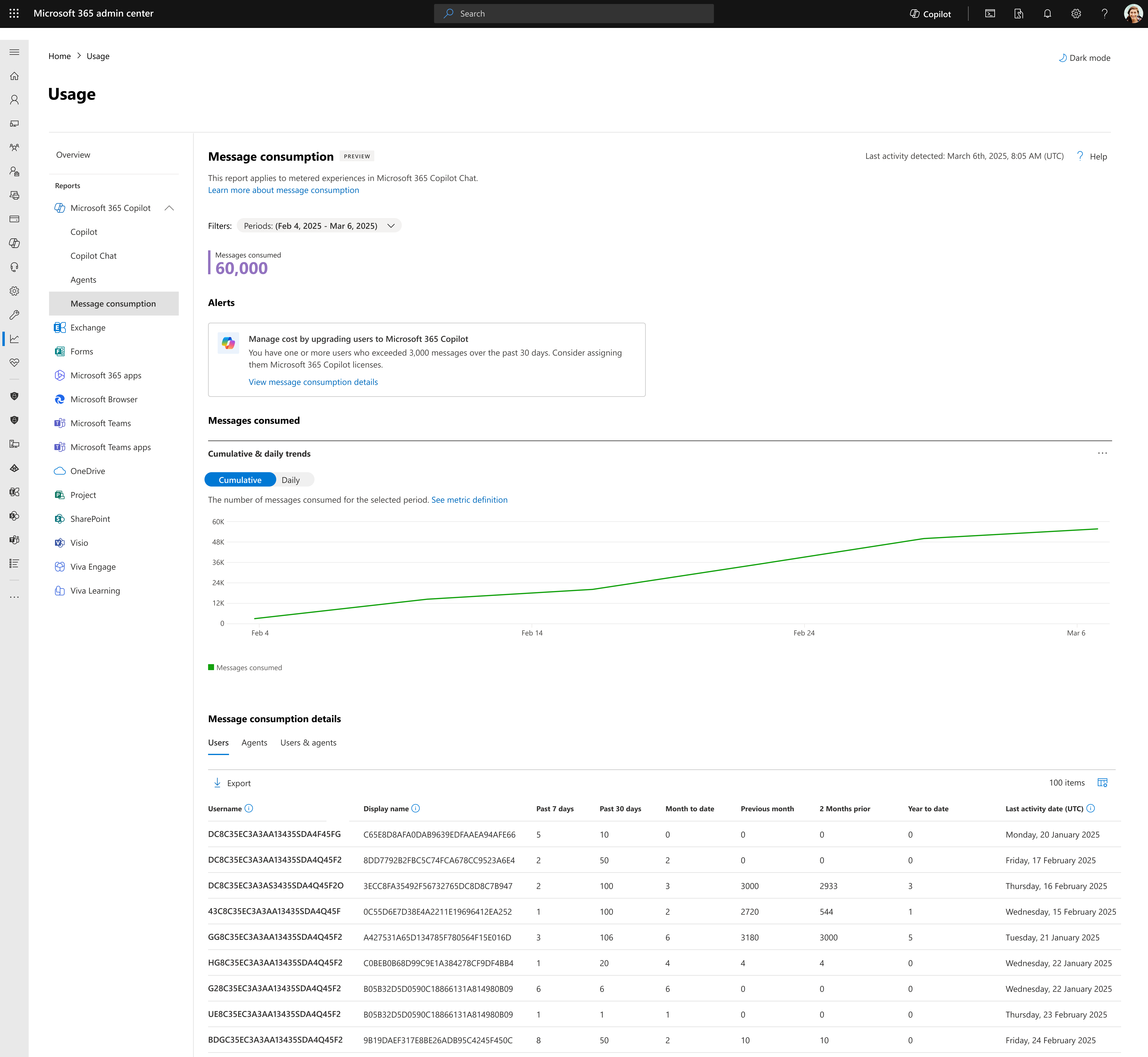
Task: Click Username column info icon
Action: pos(249,808)
